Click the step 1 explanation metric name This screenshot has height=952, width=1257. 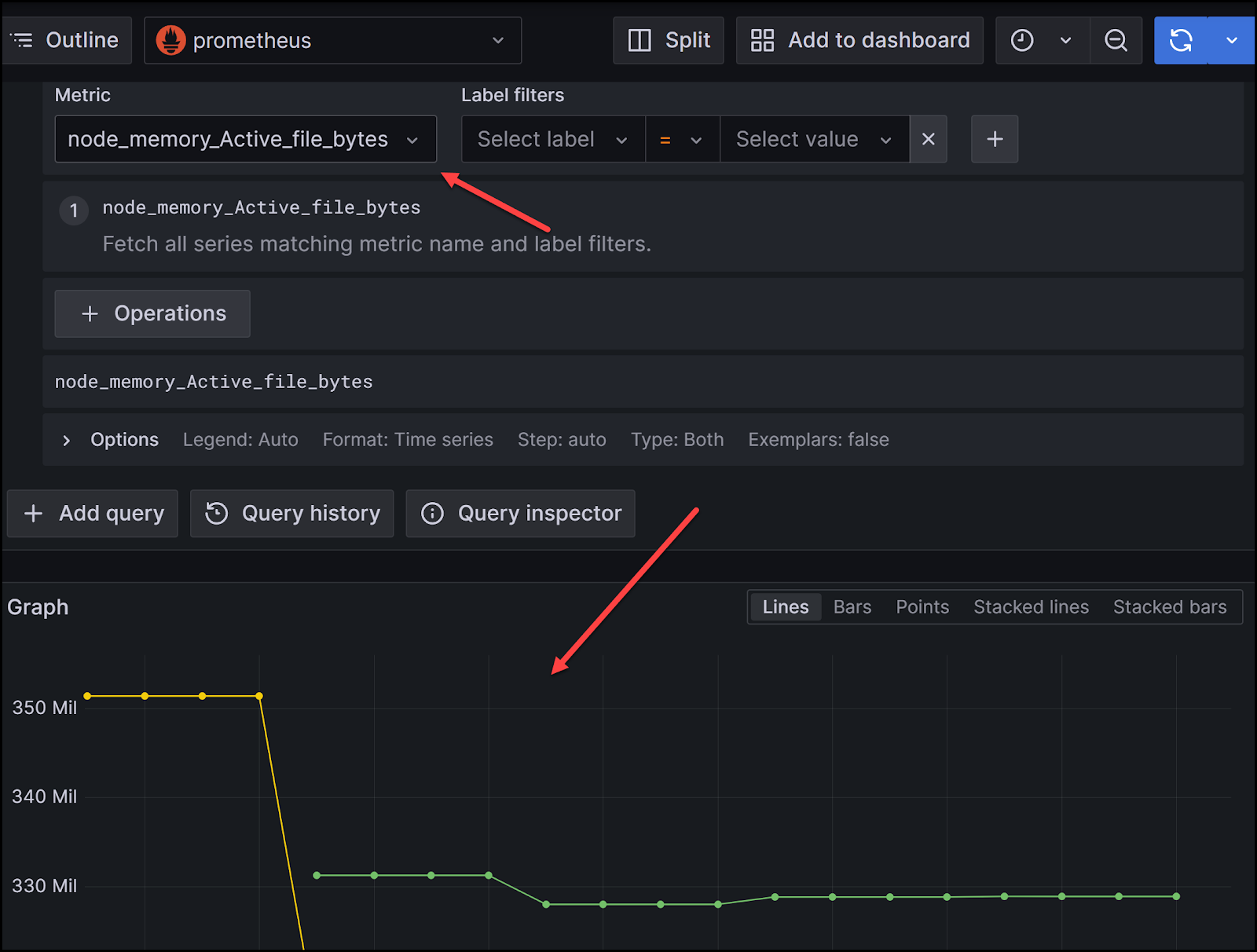(x=262, y=207)
